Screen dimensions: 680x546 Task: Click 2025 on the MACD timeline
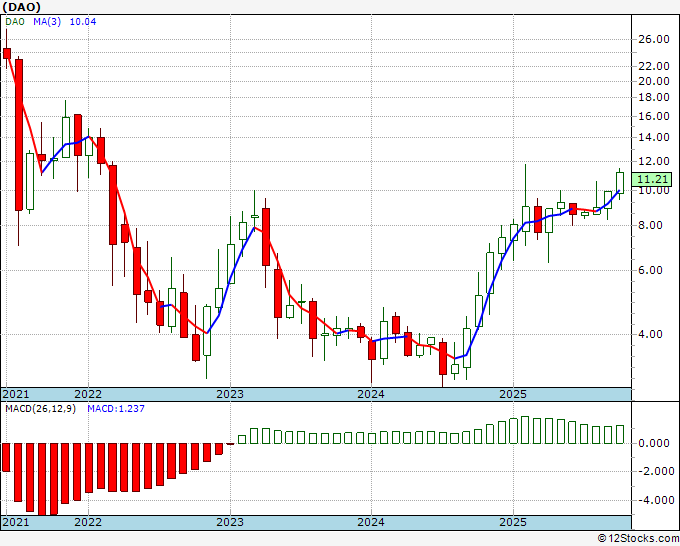(513, 522)
